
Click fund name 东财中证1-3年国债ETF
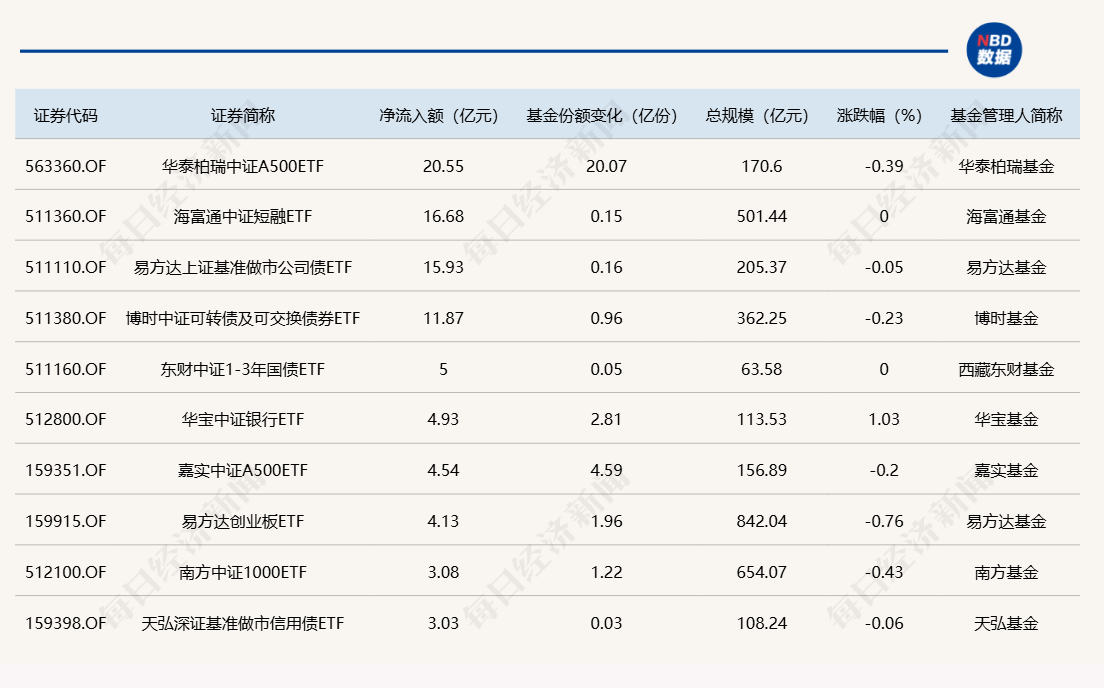pyautogui.click(x=243, y=369)
